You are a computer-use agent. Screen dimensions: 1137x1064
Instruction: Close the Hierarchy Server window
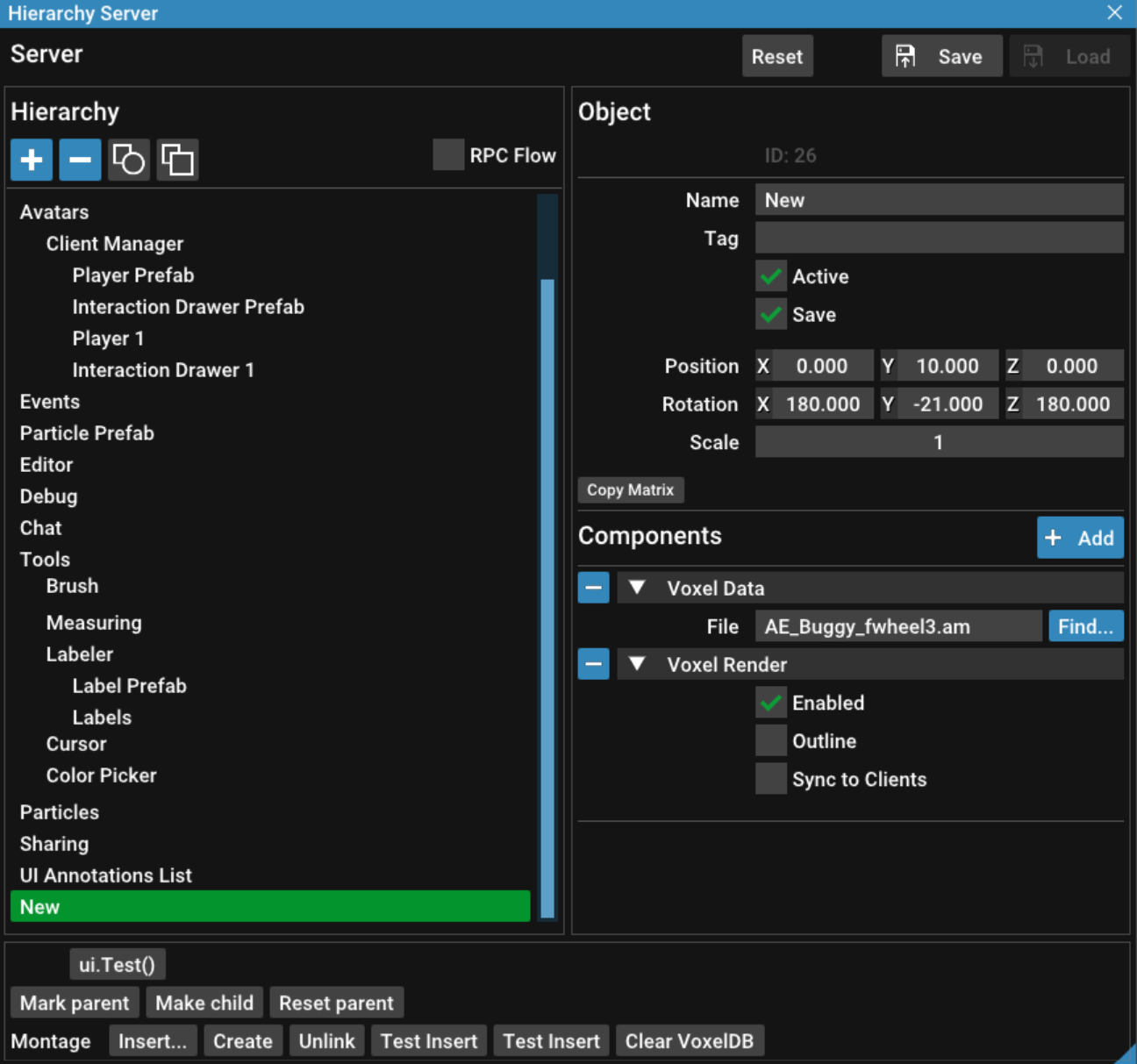1115,12
